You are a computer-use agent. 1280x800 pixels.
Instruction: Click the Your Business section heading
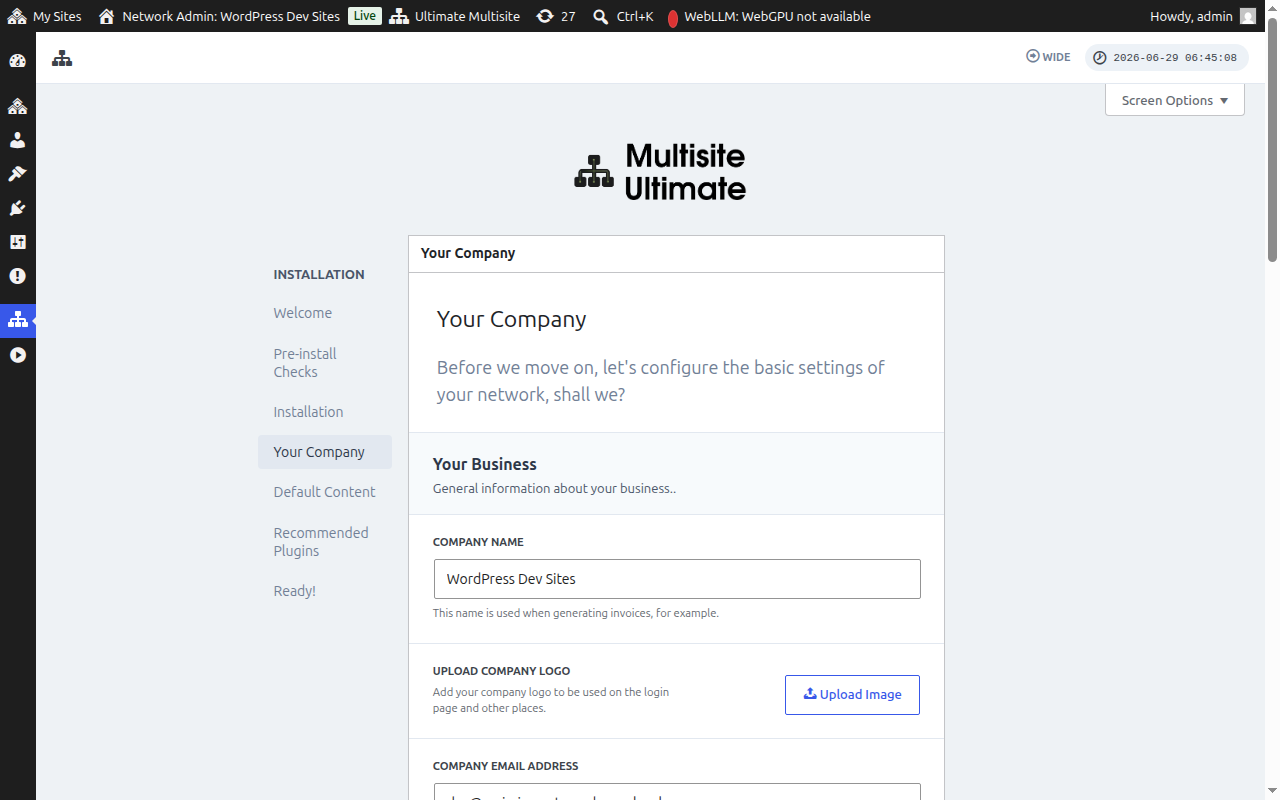point(485,464)
